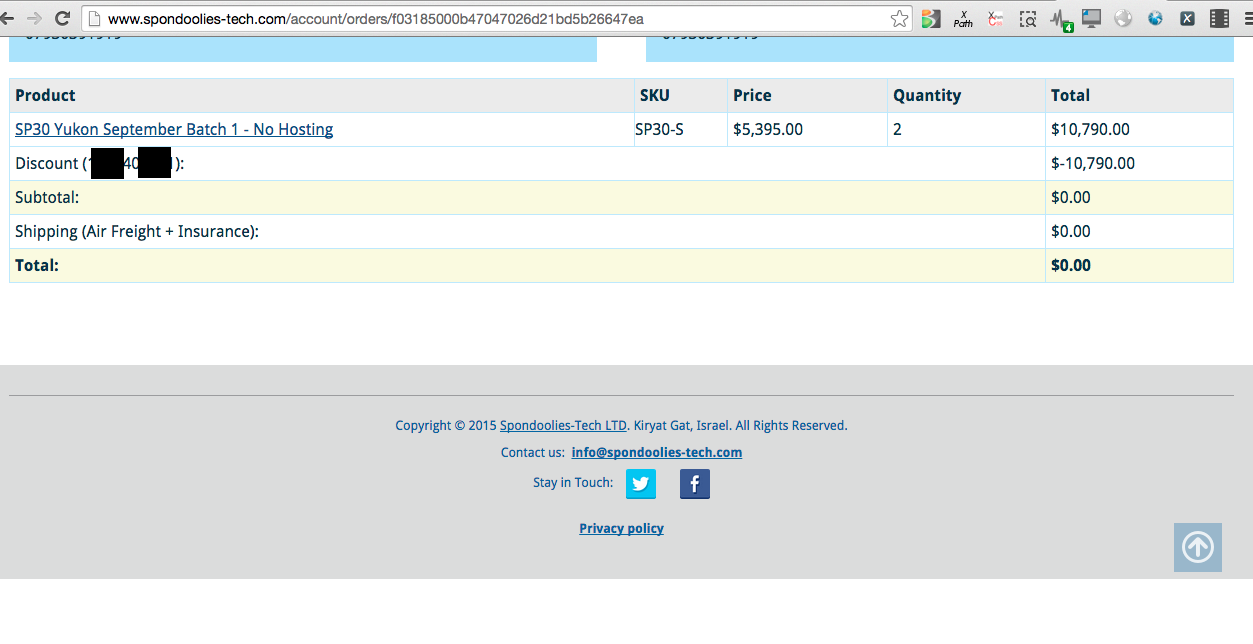Viewport: 1253px width, 644px height.
Task: Open the dark X extension
Action: [1187, 18]
